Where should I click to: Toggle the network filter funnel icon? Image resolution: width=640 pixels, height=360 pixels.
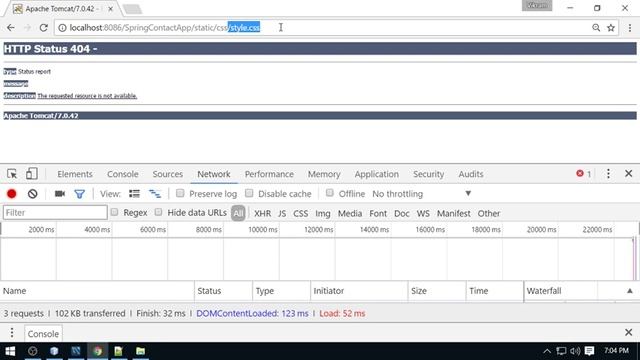click(80, 194)
